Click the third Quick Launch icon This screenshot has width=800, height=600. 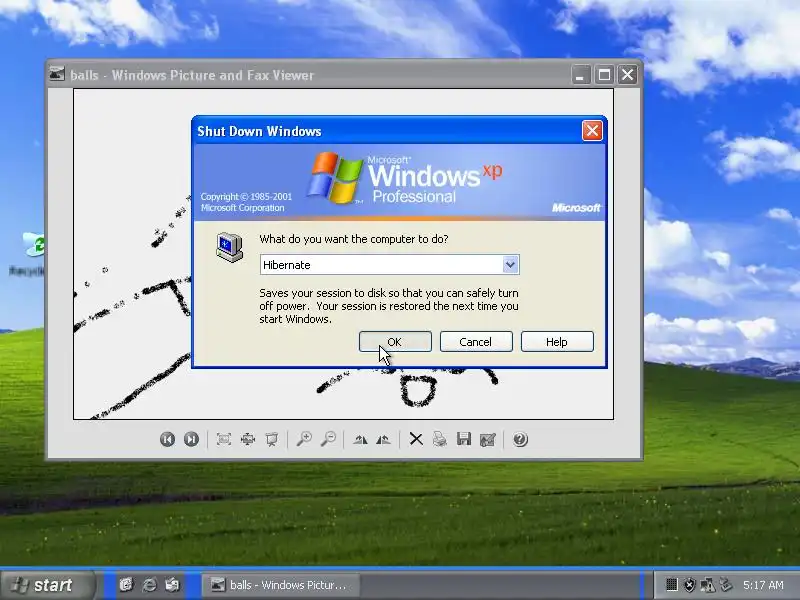tap(172, 585)
